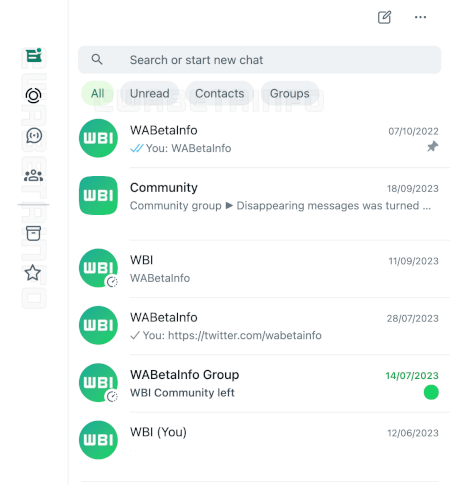Click the 'You: WABetaInfo' message preview
This screenshot has height=485, width=450.
pyautogui.click(x=189, y=148)
